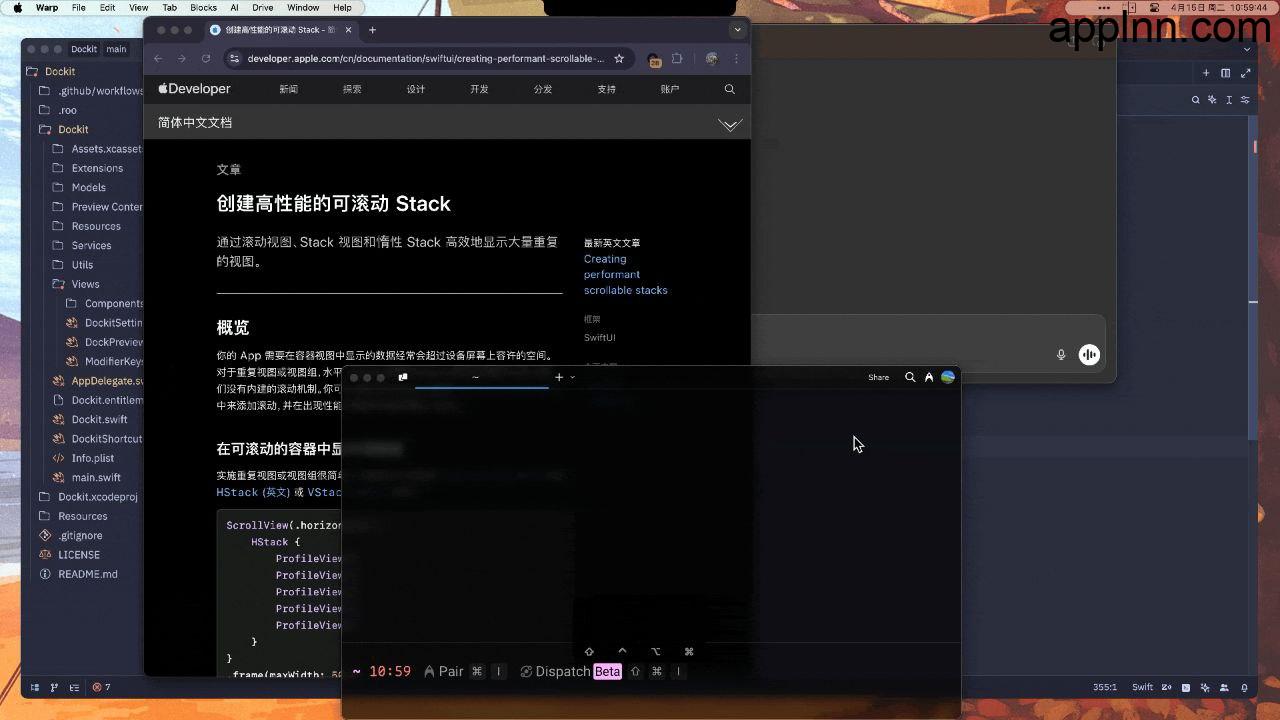Click the editor split-pane icon
Image resolution: width=1280 pixels, height=720 pixels.
pos(1225,73)
